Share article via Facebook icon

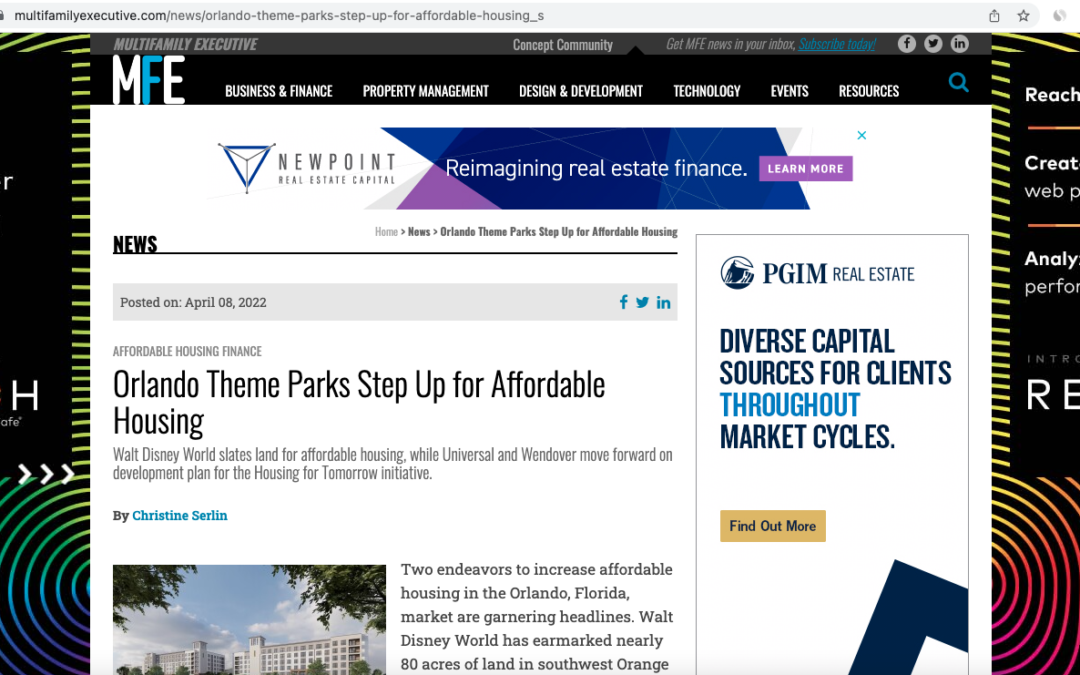623,302
